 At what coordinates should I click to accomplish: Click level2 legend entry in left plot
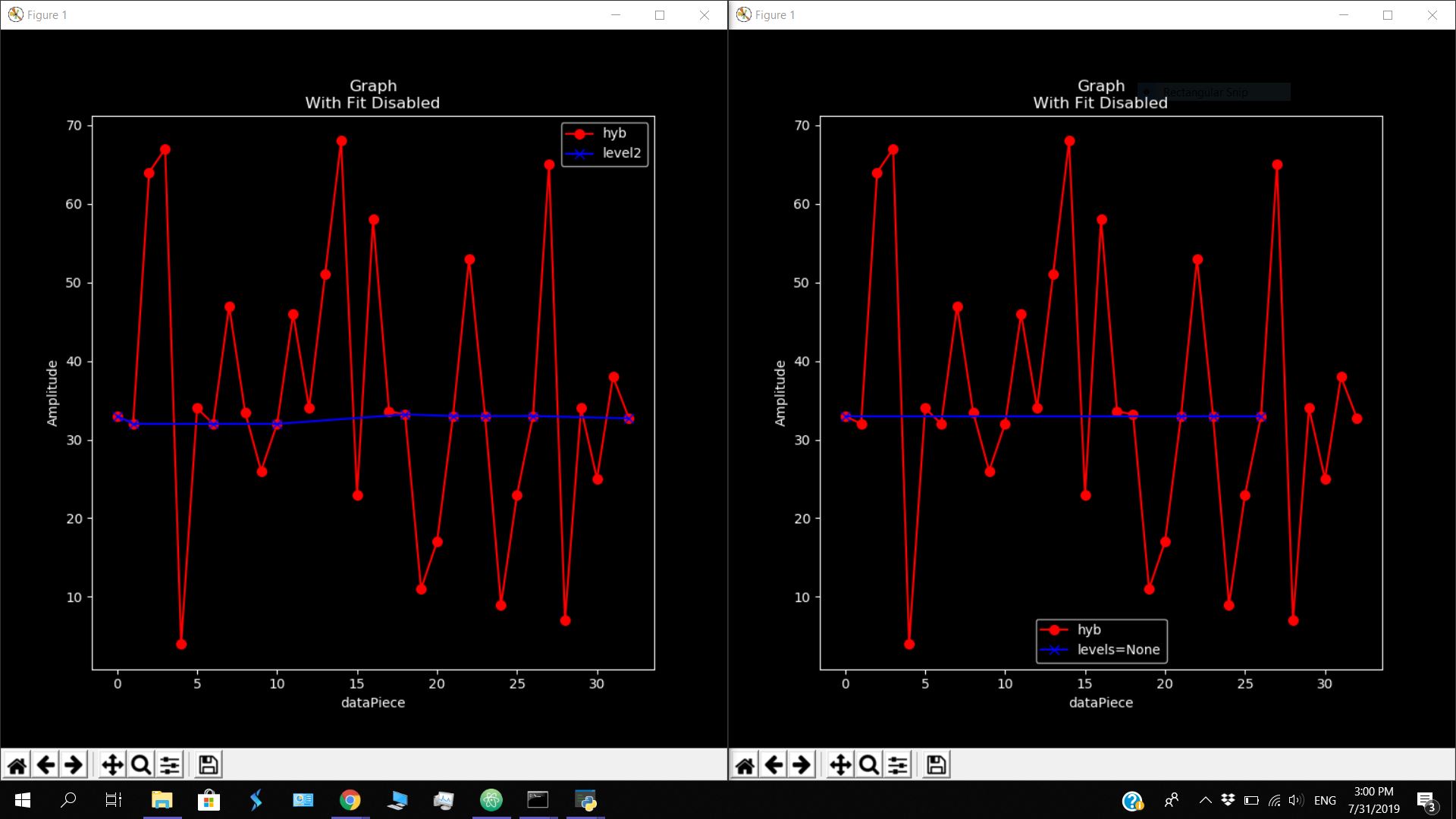pos(621,153)
